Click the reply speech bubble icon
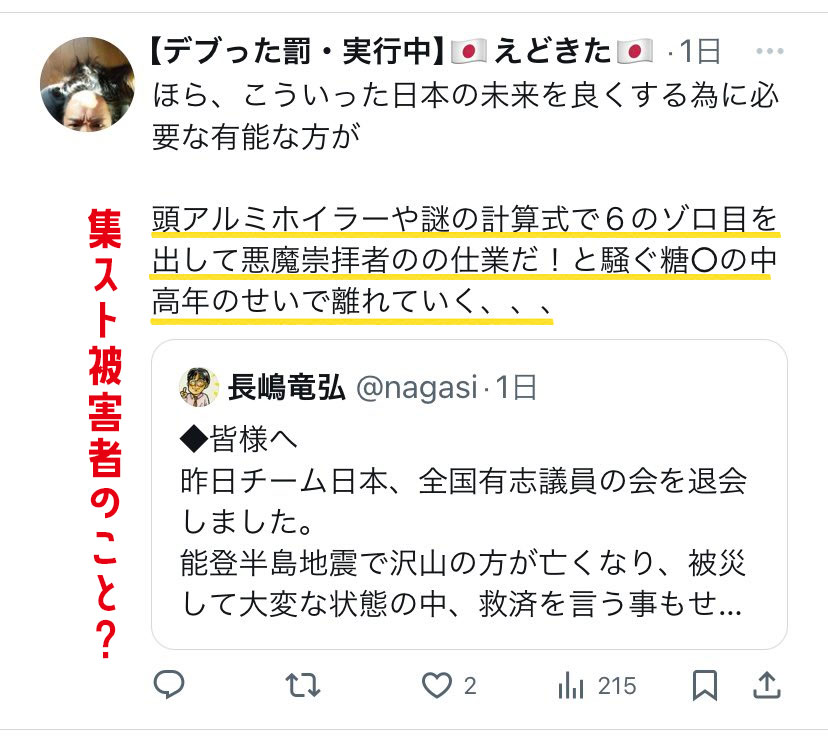 [169, 685]
